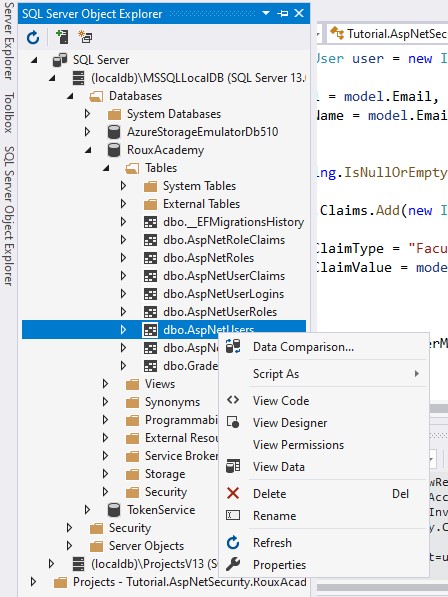448x597 pixels.
Task: Click the dbo.__EFMigrationsHistory table icon
Action: click(x=150, y=222)
